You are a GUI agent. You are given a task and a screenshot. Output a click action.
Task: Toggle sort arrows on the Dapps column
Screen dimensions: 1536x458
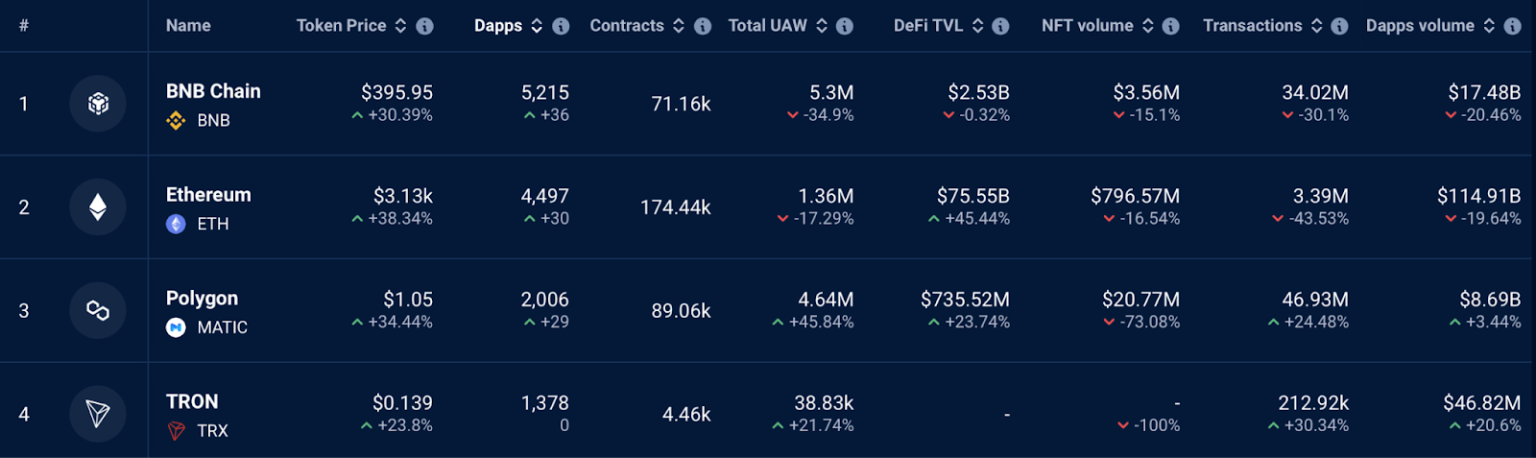tap(537, 26)
